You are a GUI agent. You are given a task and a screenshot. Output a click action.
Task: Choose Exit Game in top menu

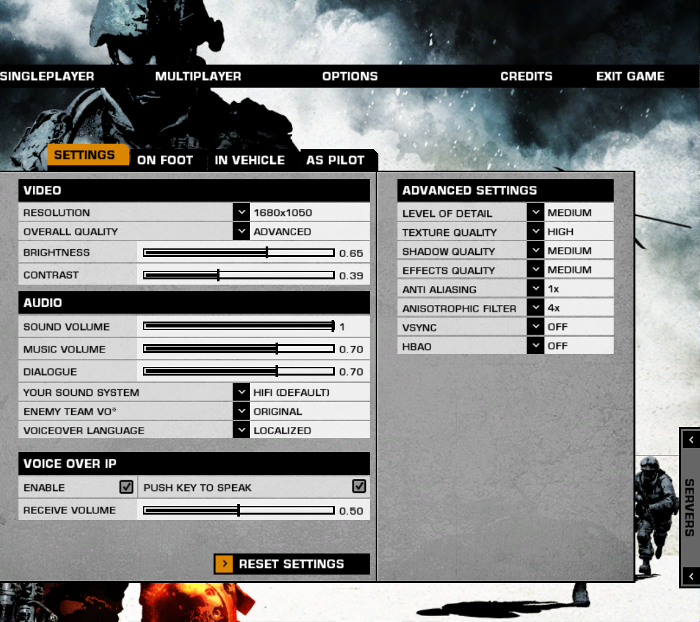coord(630,76)
